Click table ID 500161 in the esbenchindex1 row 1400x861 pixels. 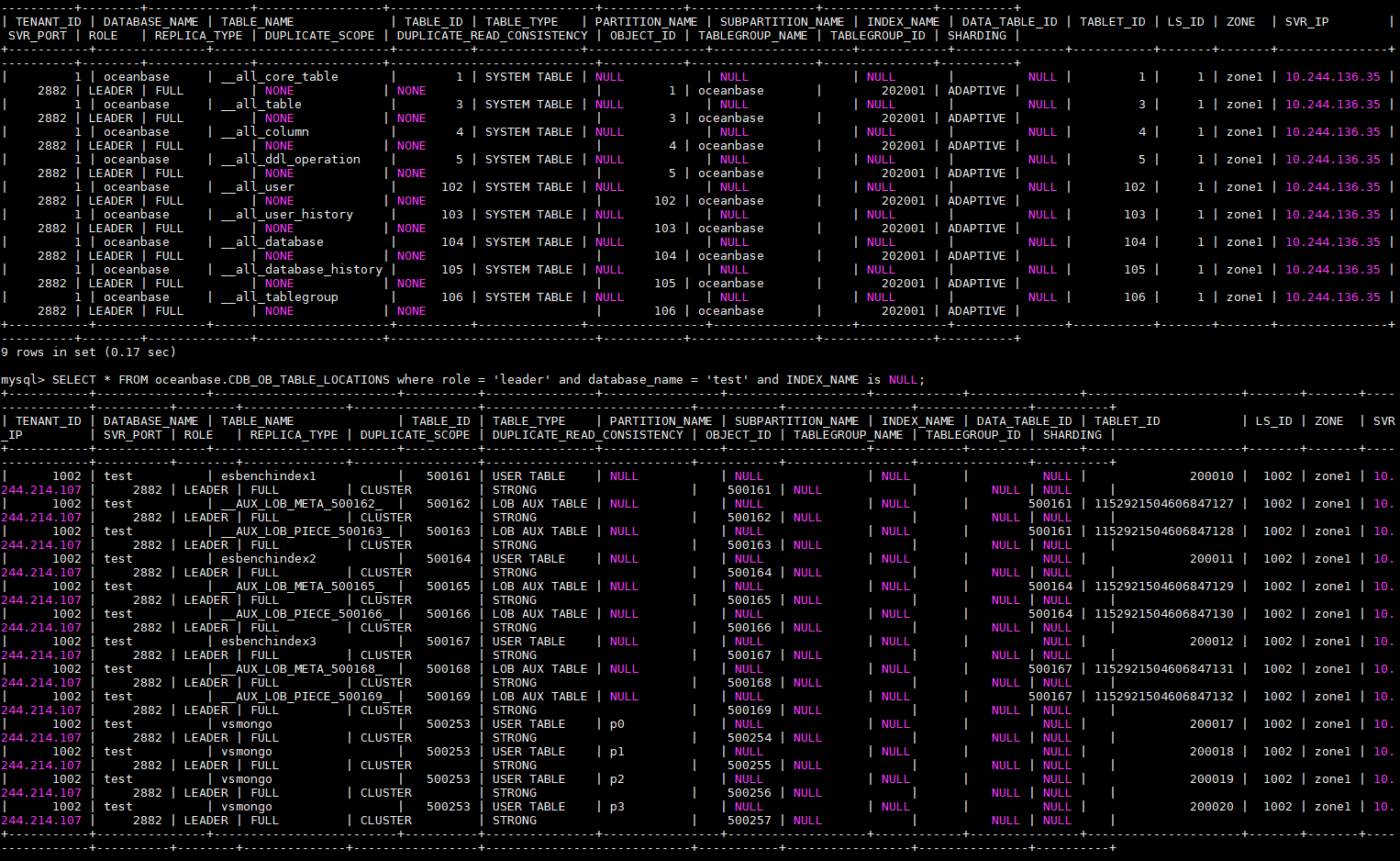coord(449,476)
